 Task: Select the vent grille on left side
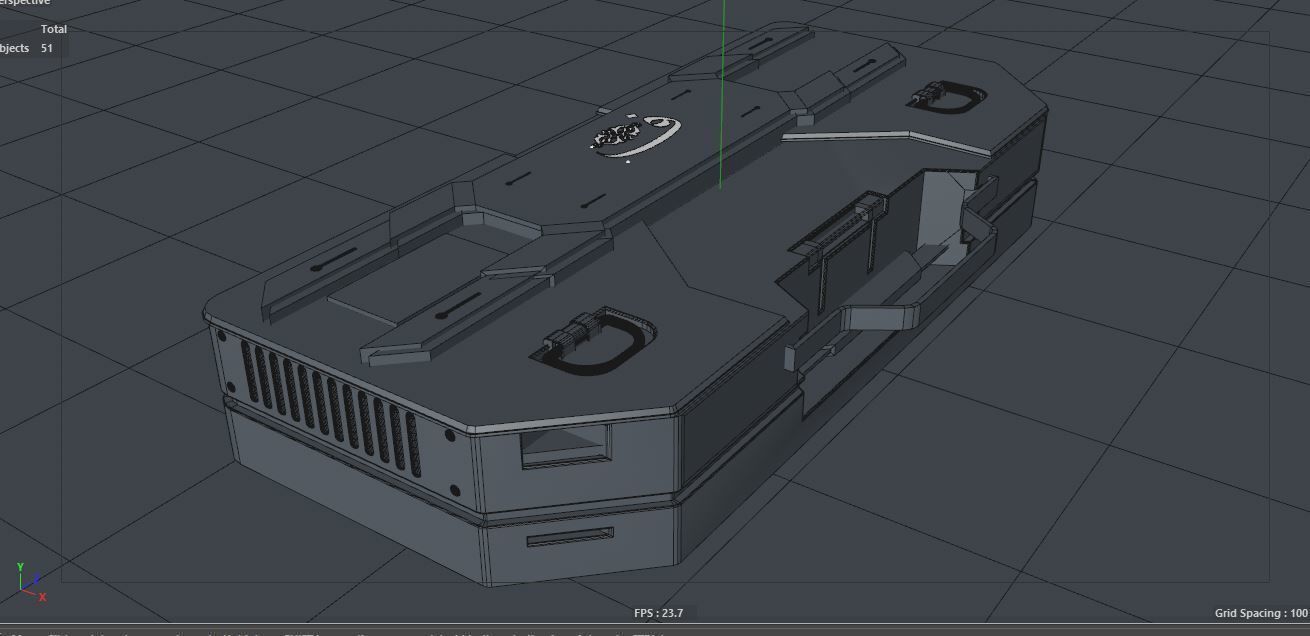pyautogui.click(x=330, y=405)
